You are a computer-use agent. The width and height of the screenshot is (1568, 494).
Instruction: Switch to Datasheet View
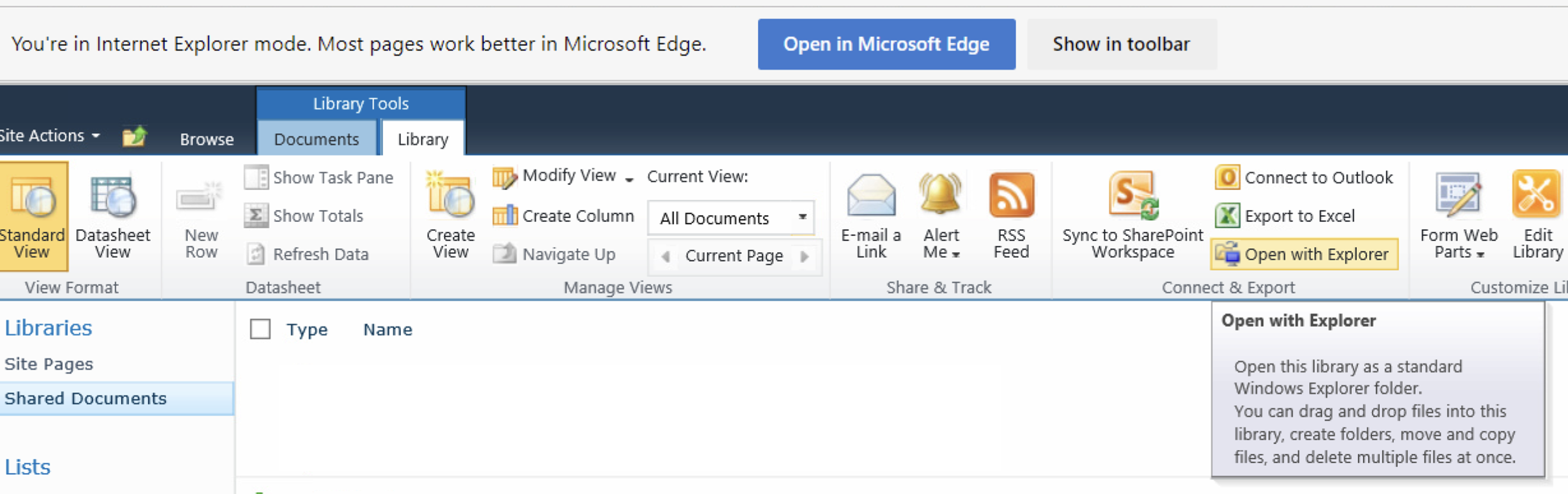[113, 216]
